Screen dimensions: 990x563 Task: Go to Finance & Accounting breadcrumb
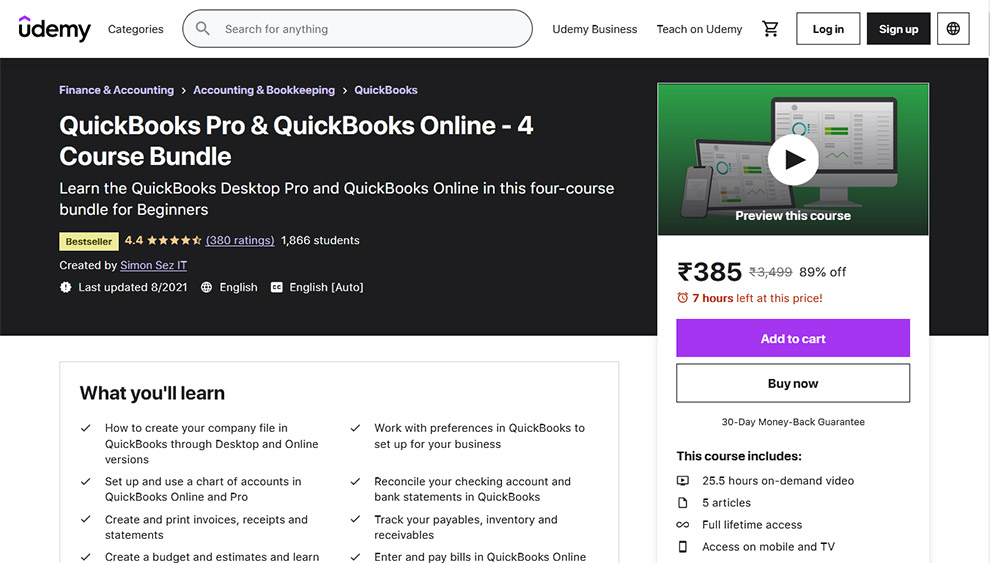116,90
